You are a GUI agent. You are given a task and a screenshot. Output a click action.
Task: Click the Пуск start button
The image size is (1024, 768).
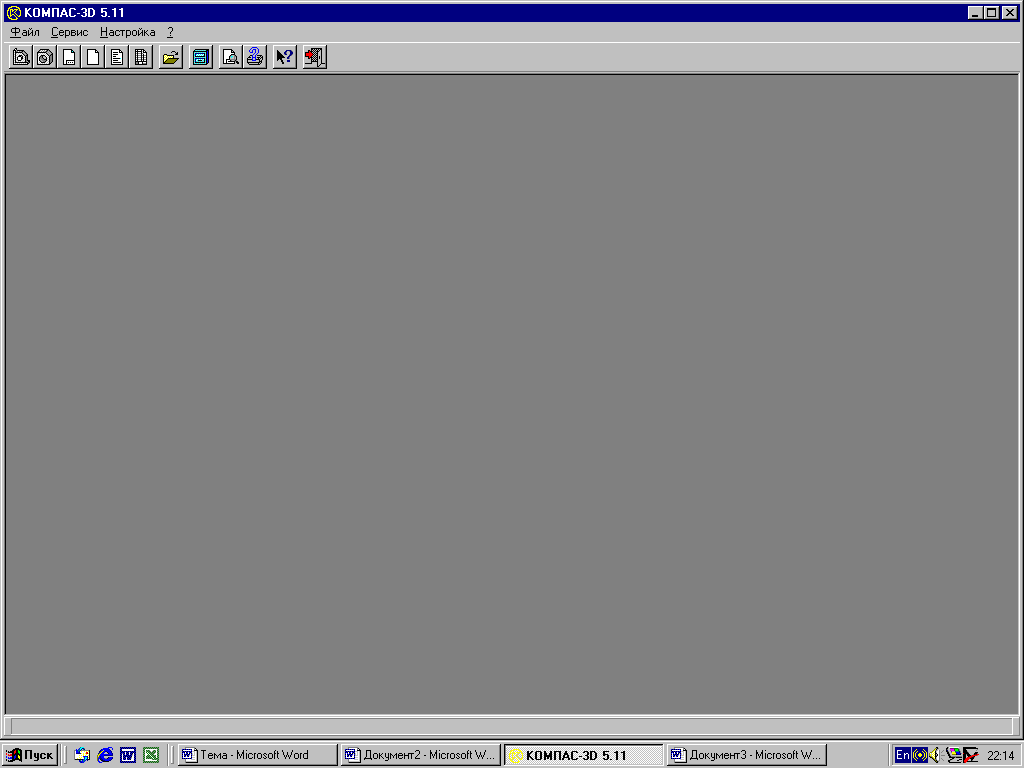[x=30, y=755]
